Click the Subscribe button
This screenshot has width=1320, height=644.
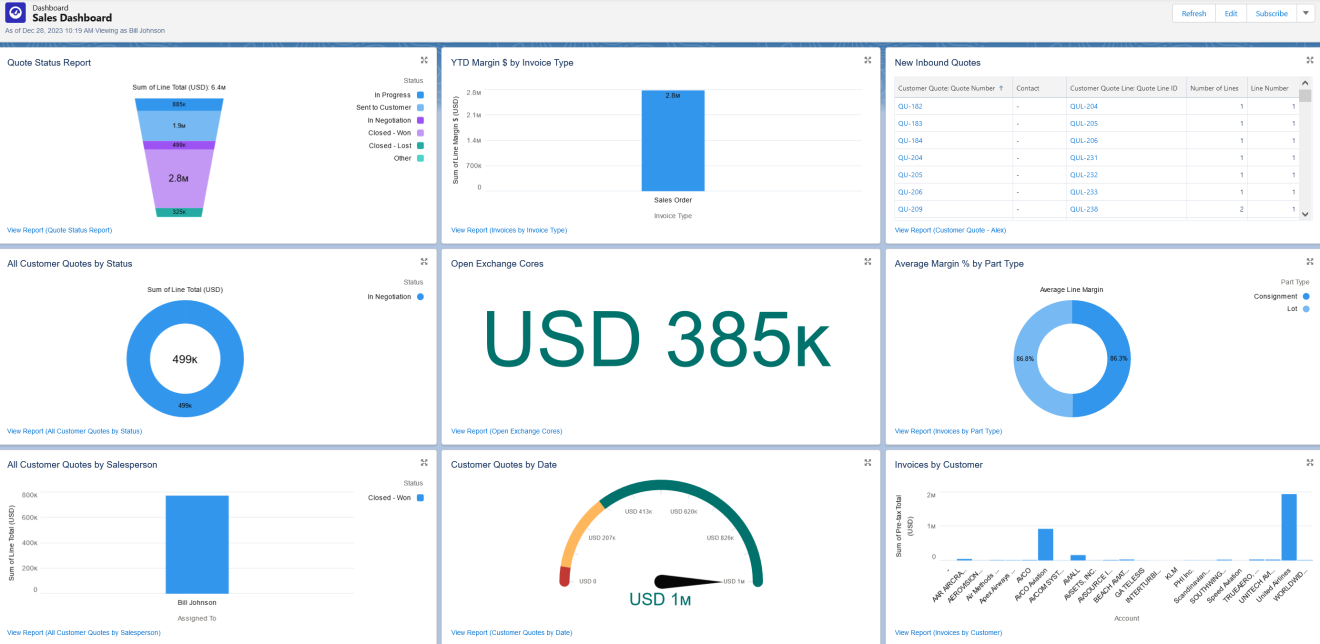click(1271, 13)
